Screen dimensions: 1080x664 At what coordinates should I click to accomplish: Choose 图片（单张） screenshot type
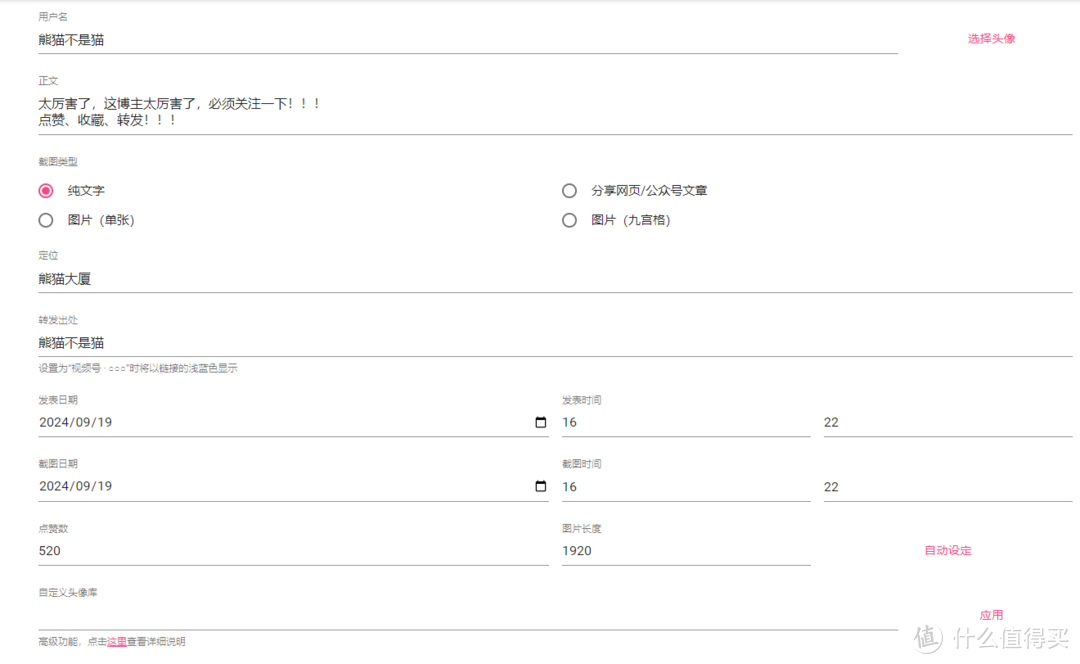[46, 220]
